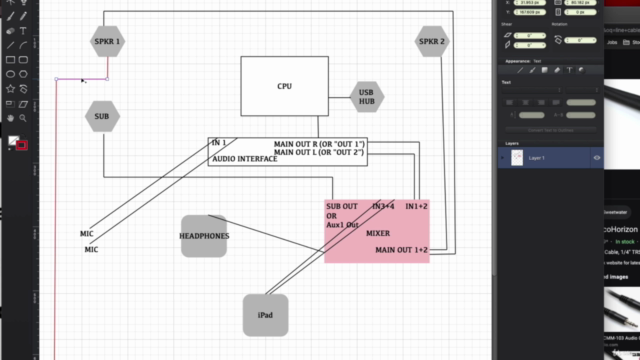Select the straight Line tool
This screenshot has height=360, width=640.
tap(11, 45)
